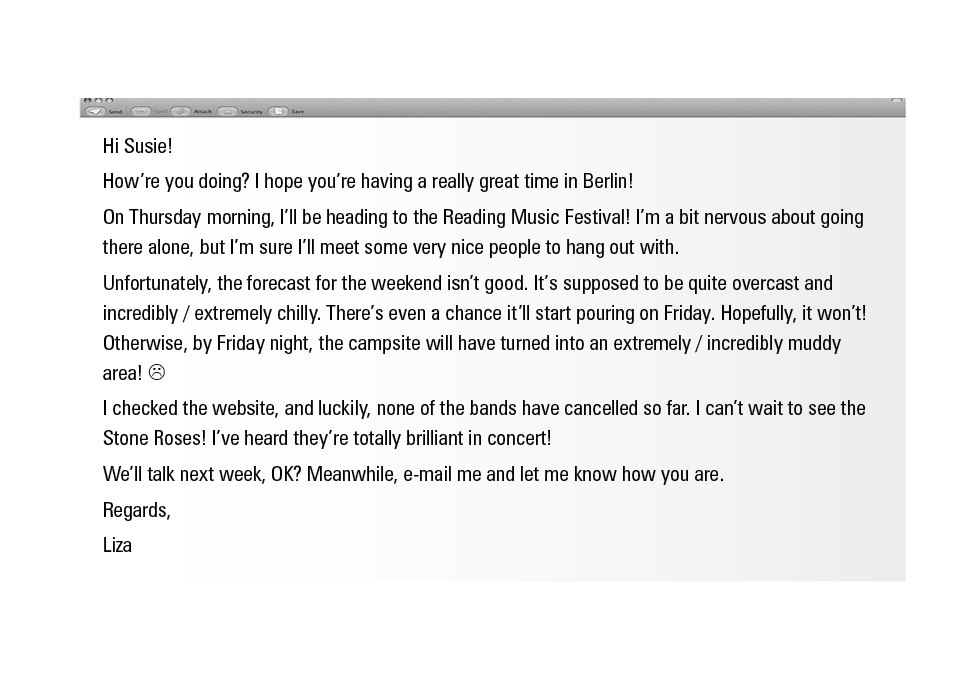Close the email compose window

click(87, 101)
